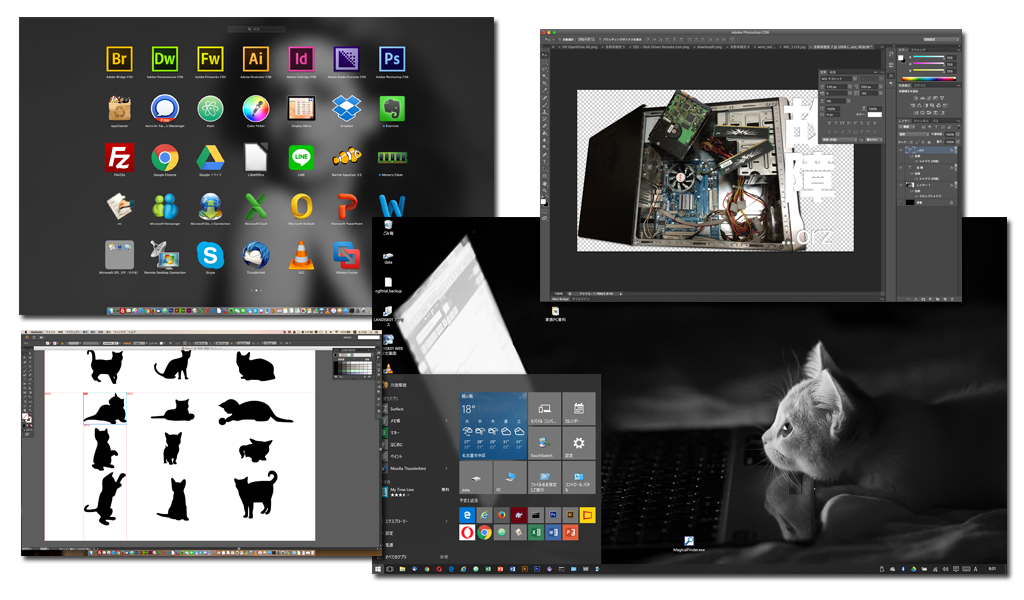Switch to the IMG_1129.jpg document tab

click(x=795, y=47)
